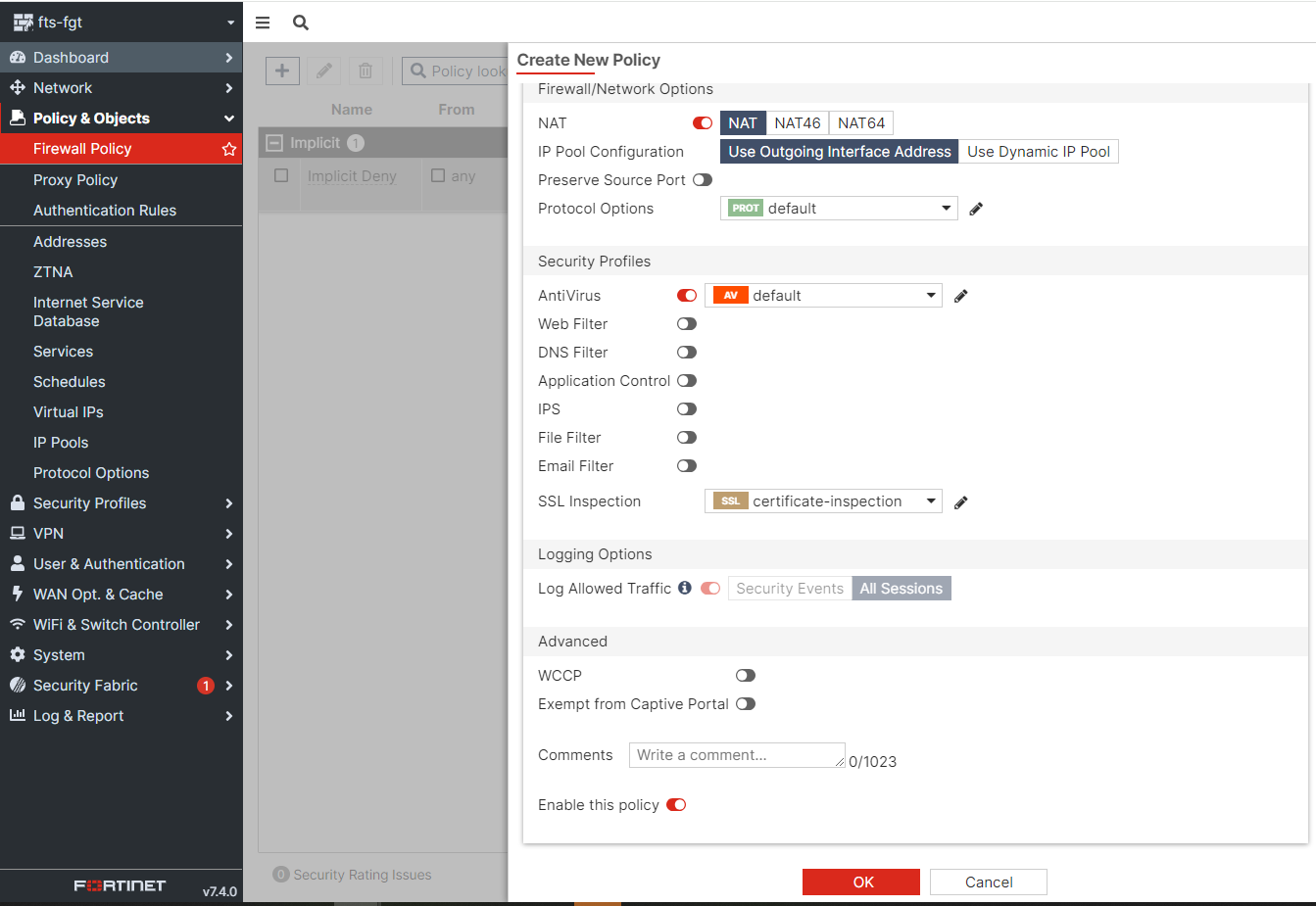Switch to the NAT64 tab
Viewport: 1316px width, 906px height.
point(860,122)
